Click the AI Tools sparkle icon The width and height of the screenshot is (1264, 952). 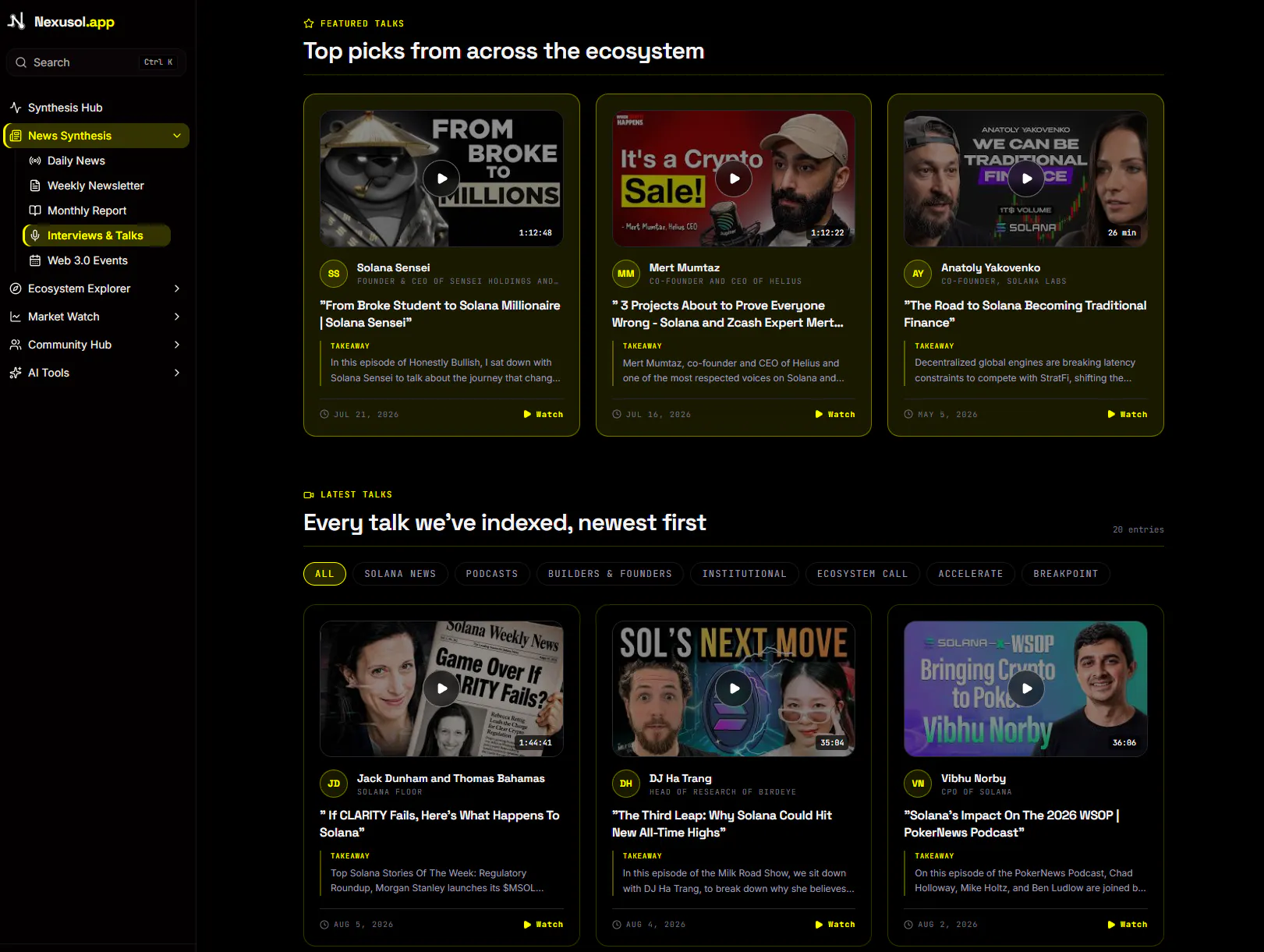[x=16, y=373]
